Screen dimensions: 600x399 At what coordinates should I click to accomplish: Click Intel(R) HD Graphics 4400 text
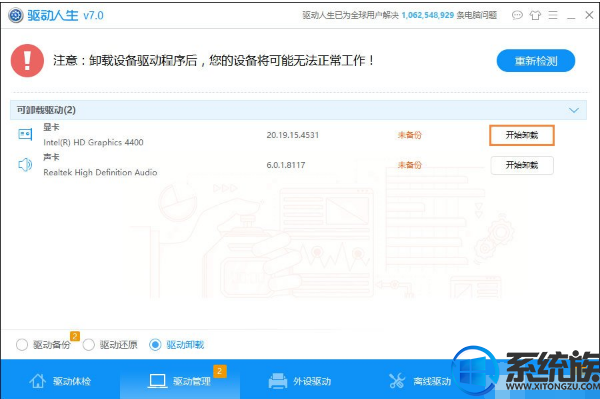pyautogui.click(x=93, y=142)
